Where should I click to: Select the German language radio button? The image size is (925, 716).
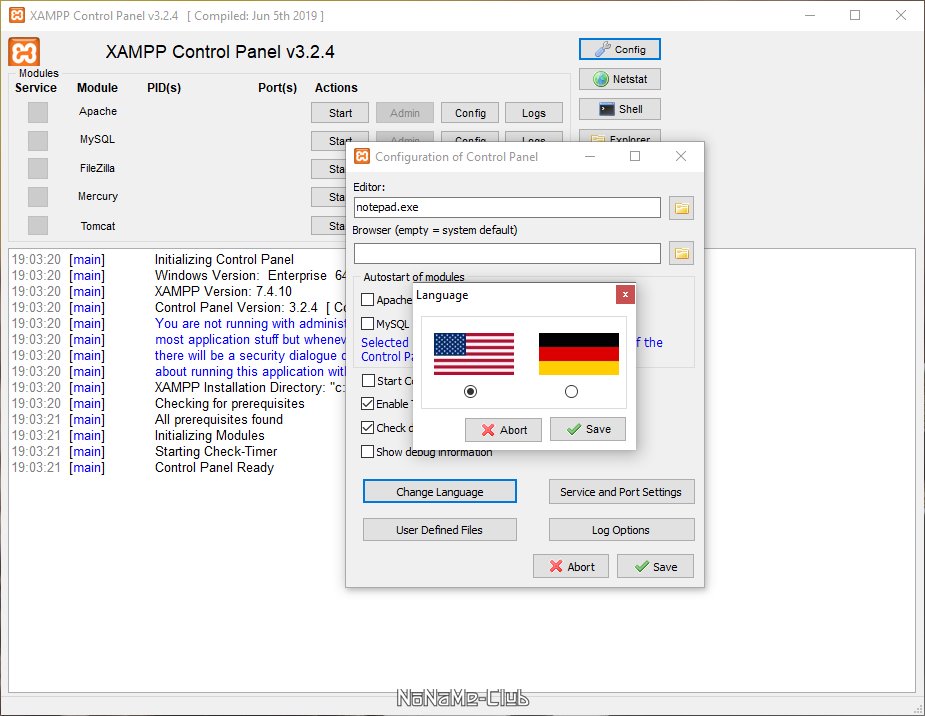pyautogui.click(x=571, y=392)
